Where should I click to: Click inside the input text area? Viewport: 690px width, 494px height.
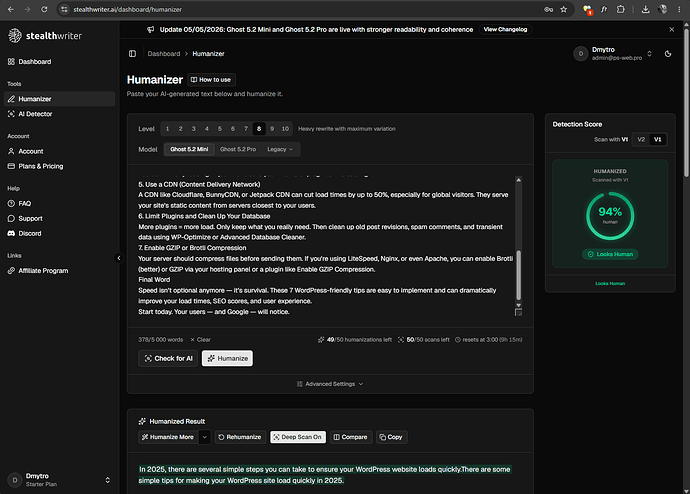(x=326, y=246)
